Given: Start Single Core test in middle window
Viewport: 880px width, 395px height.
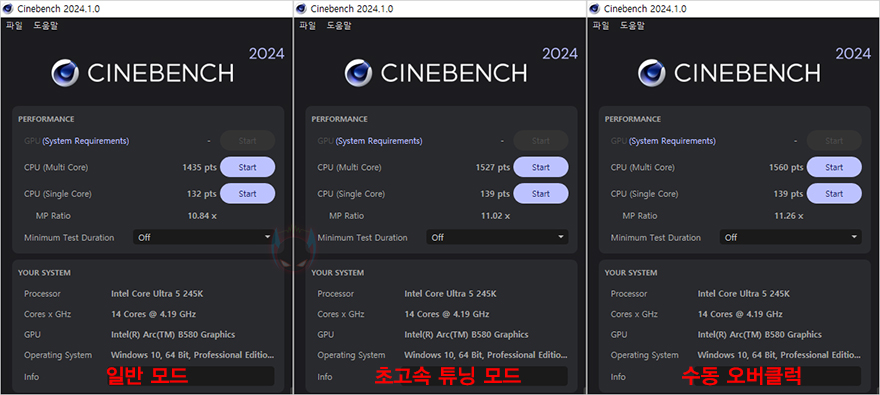Looking at the screenshot, I should pyautogui.click(x=541, y=194).
